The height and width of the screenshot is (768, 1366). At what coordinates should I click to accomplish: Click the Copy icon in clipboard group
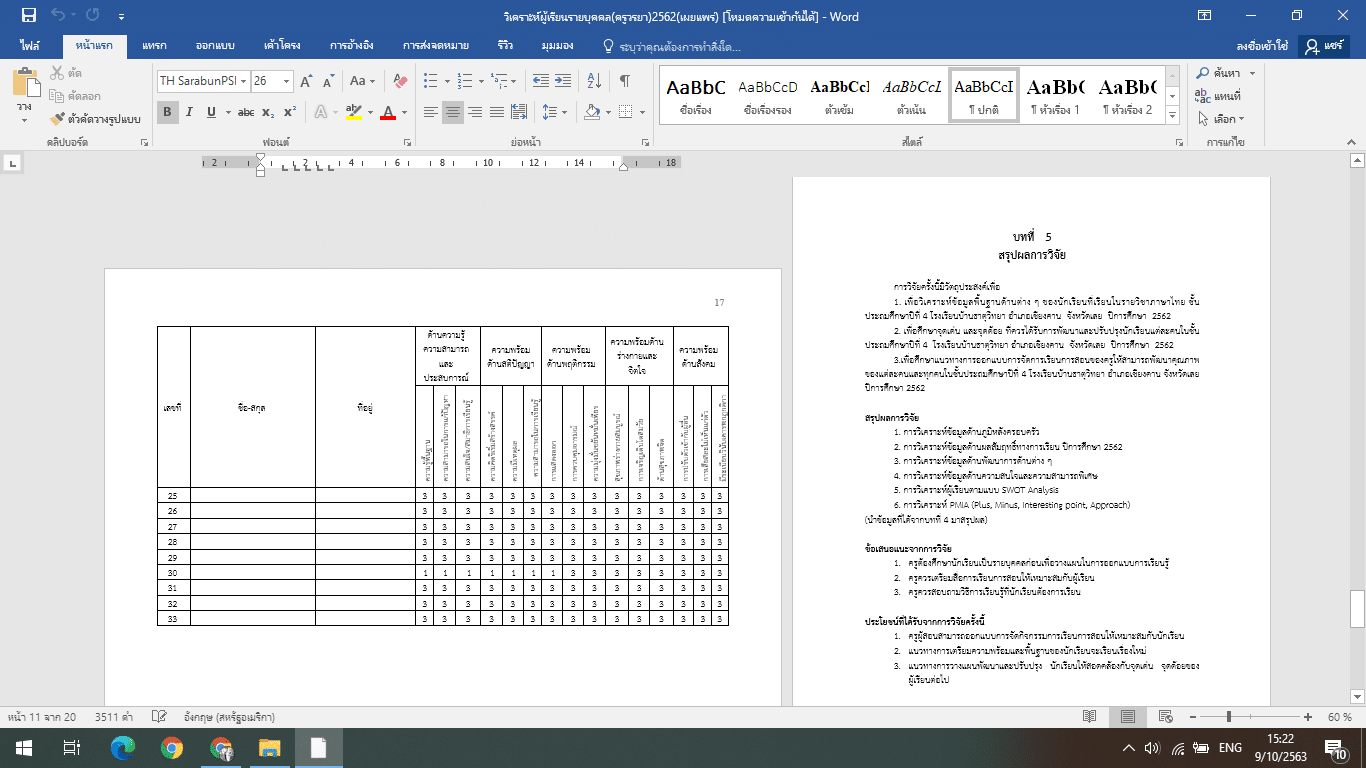57,96
